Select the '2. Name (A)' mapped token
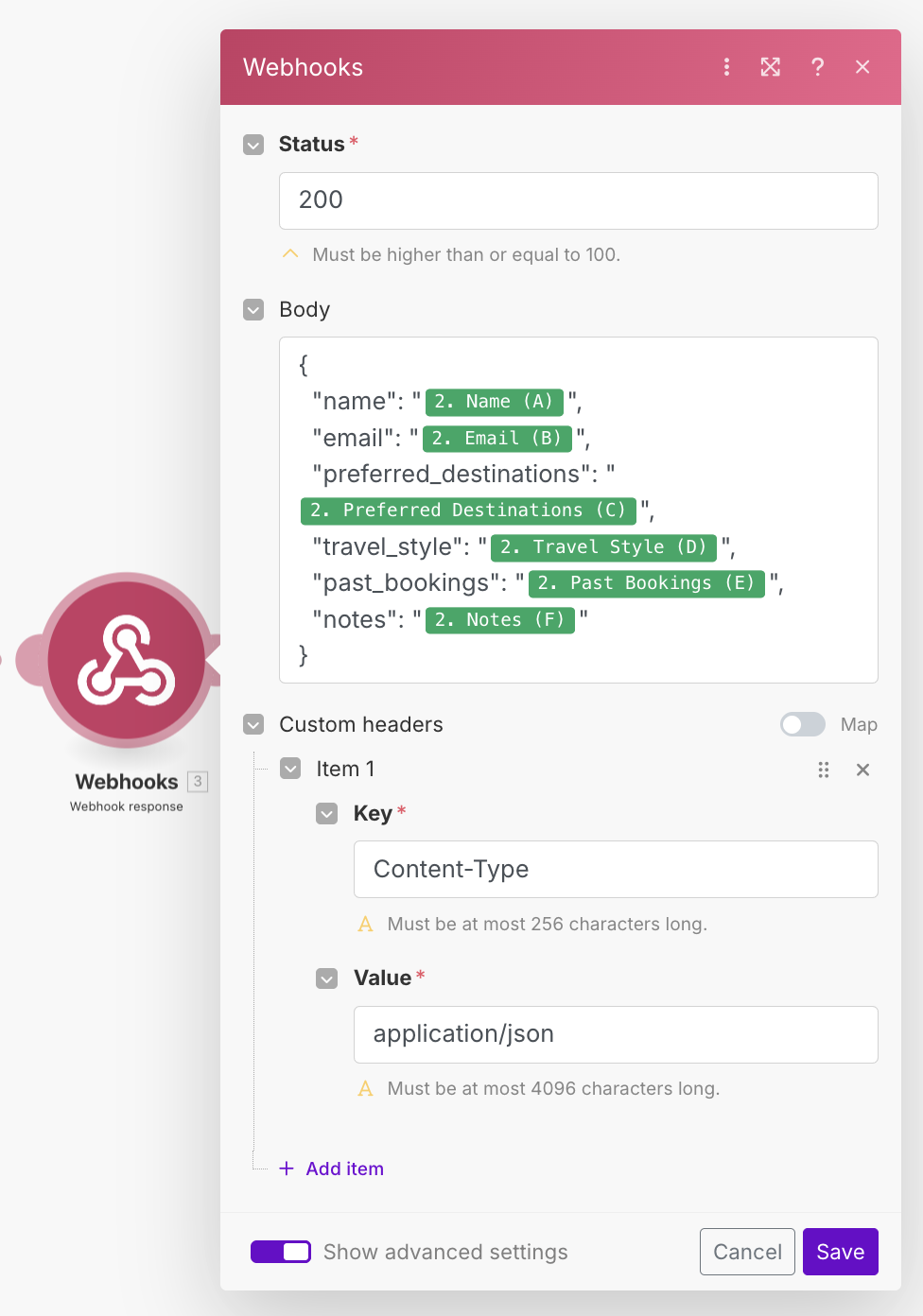The height and width of the screenshot is (1316, 923). (x=494, y=402)
